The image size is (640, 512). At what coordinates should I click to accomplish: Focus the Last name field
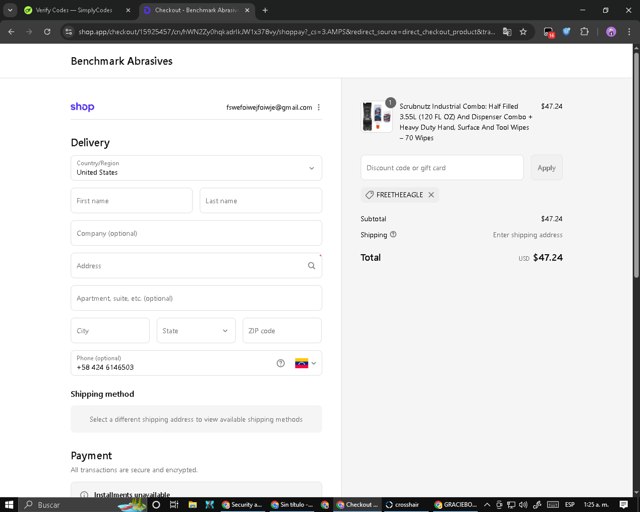pyautogui.click(x=260, y=200)
